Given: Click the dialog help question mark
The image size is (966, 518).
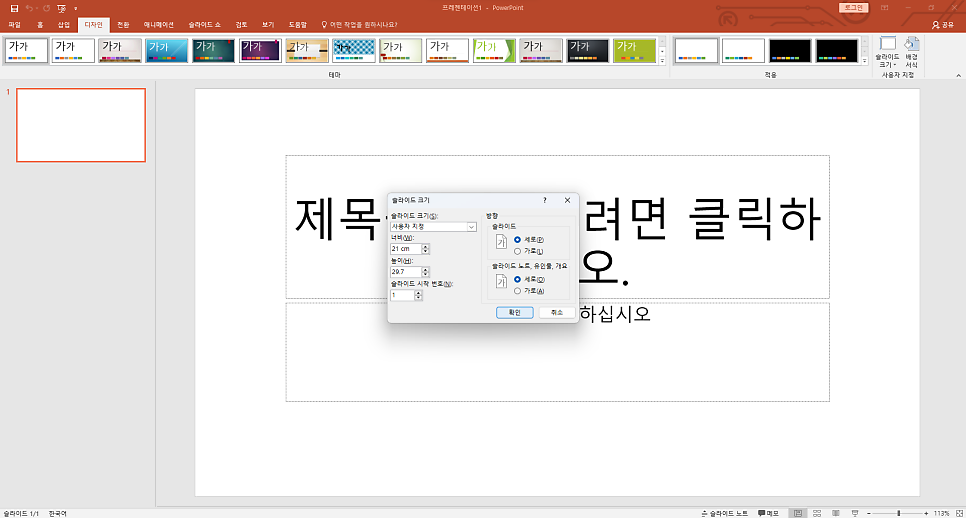Looking at the screenshot, I should tap(545, 200).
